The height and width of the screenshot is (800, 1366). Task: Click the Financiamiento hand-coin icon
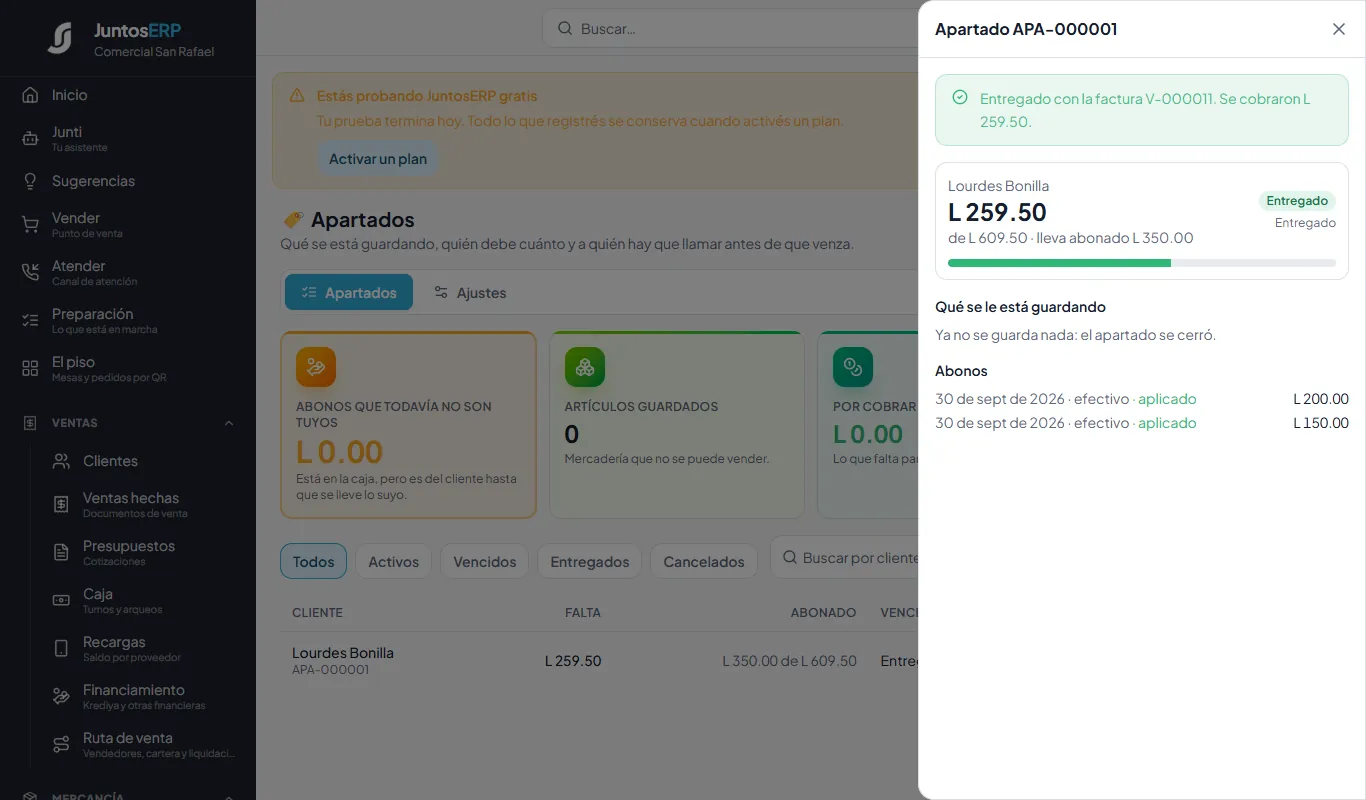pos(61,697)
